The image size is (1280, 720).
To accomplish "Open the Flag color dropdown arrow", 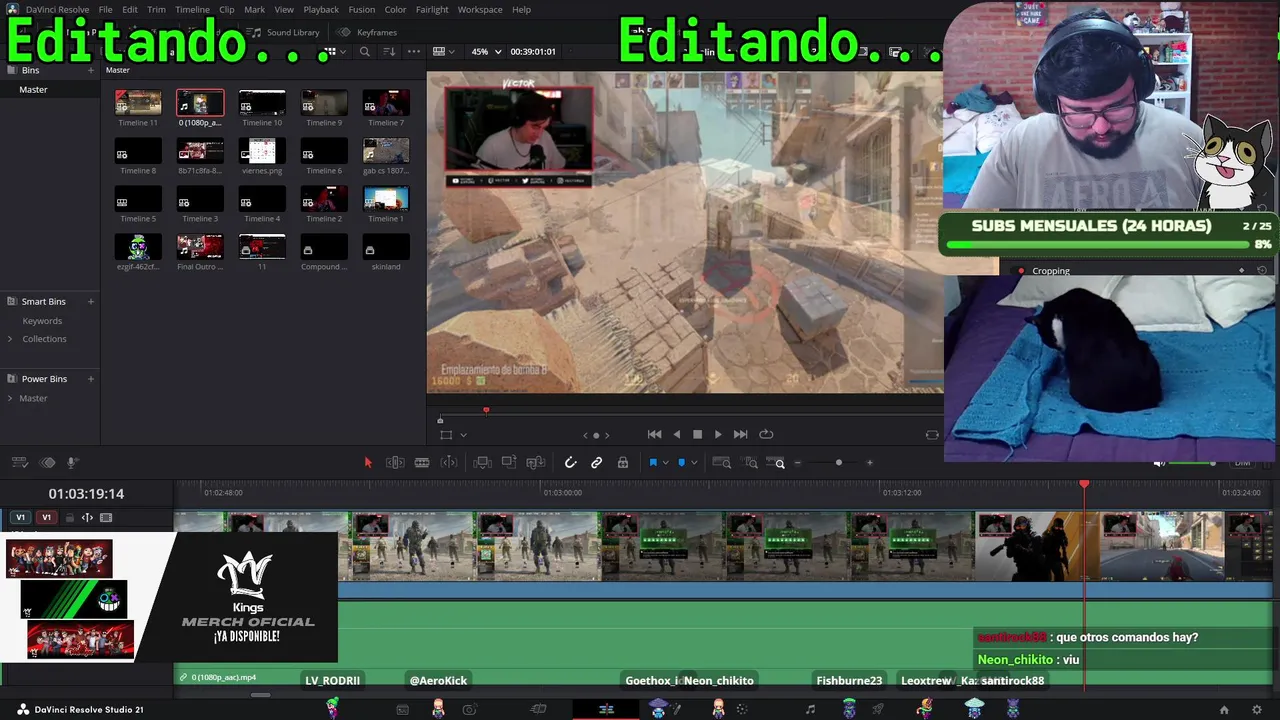I will click(x=665, y=463).
